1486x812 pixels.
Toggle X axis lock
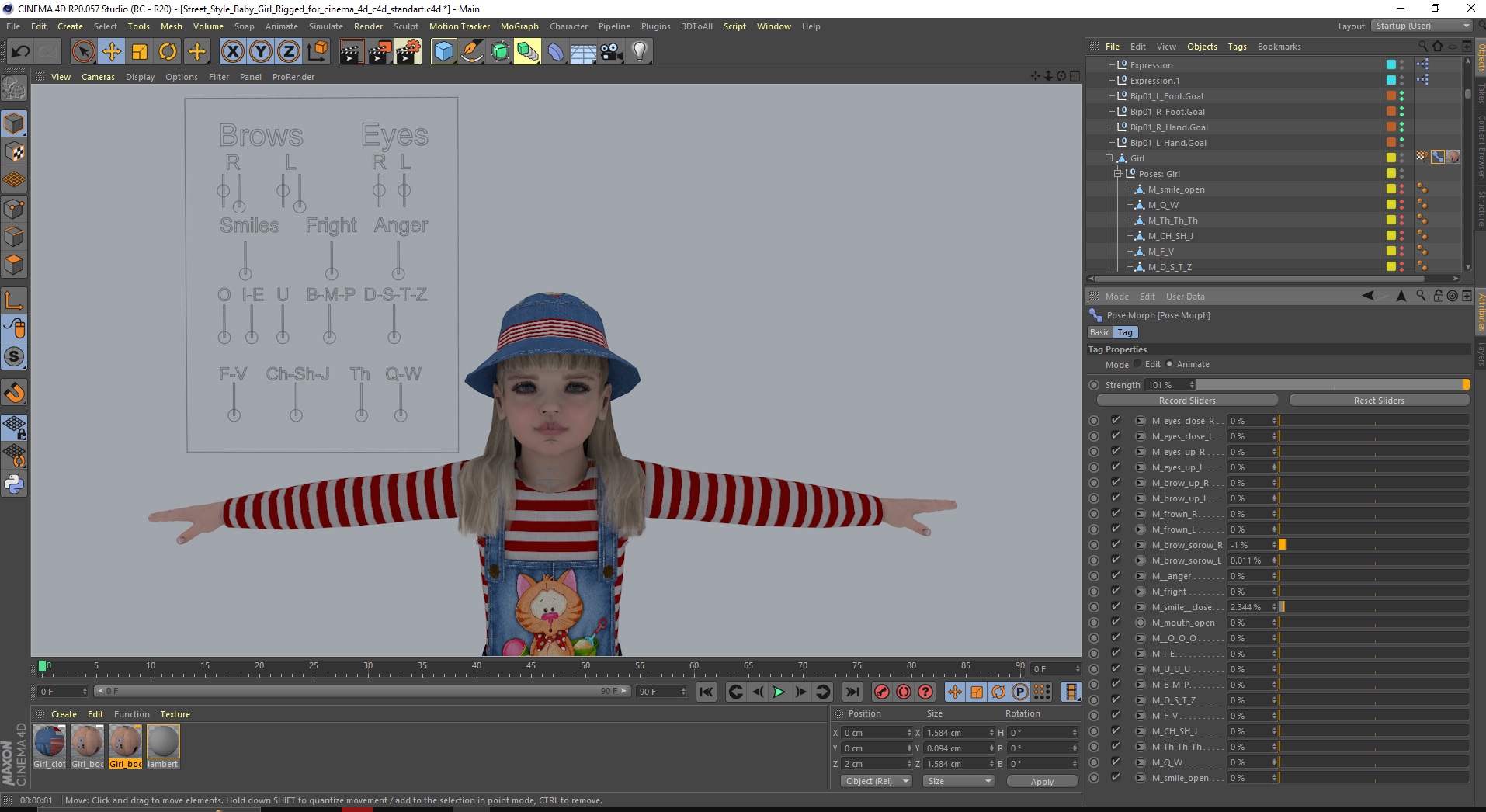coord(232,52)
